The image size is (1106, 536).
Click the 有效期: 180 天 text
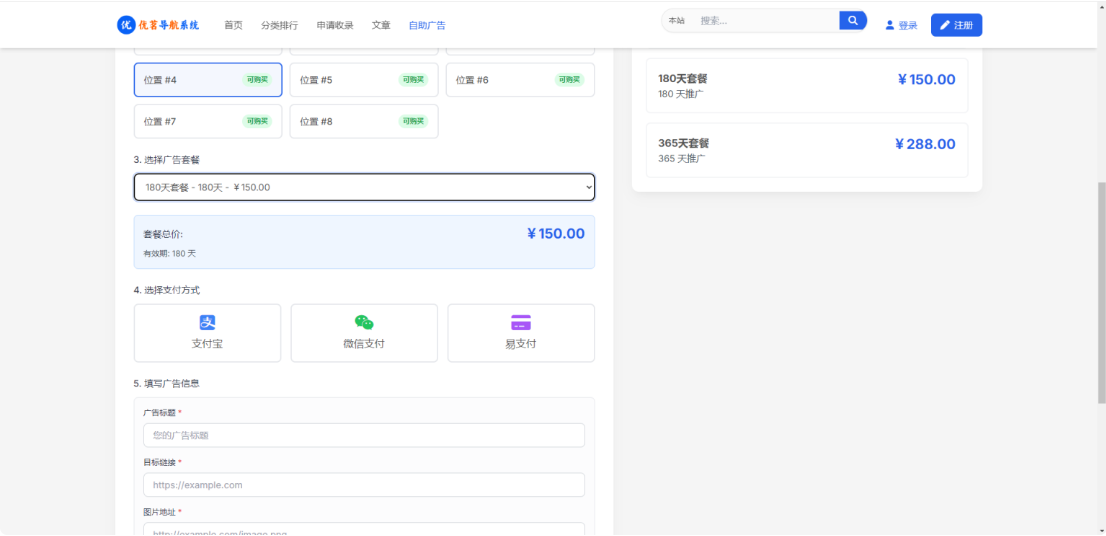[169, 253]
